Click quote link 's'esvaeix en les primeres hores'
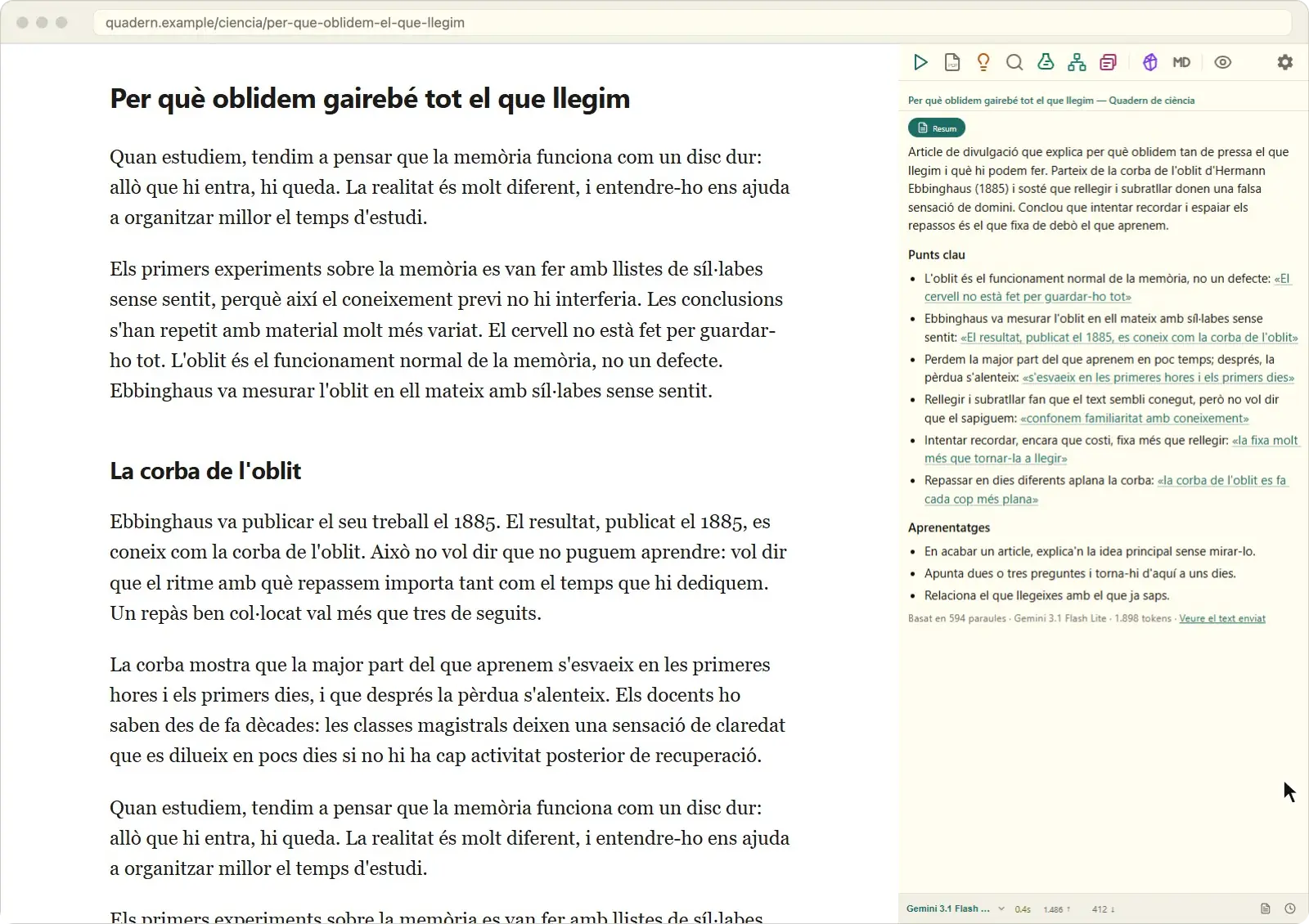This screenshot has width=1309, height=924. (x=1158, y=378)
